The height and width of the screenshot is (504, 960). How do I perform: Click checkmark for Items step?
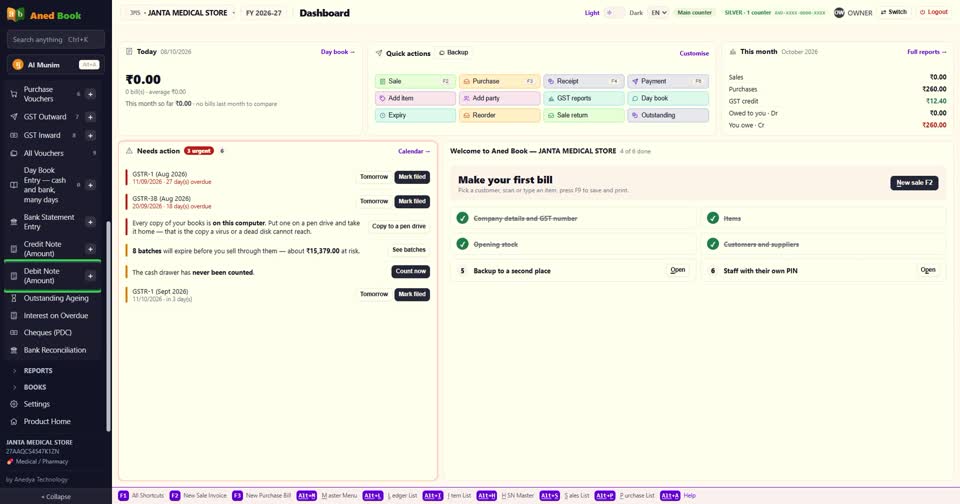713,218
